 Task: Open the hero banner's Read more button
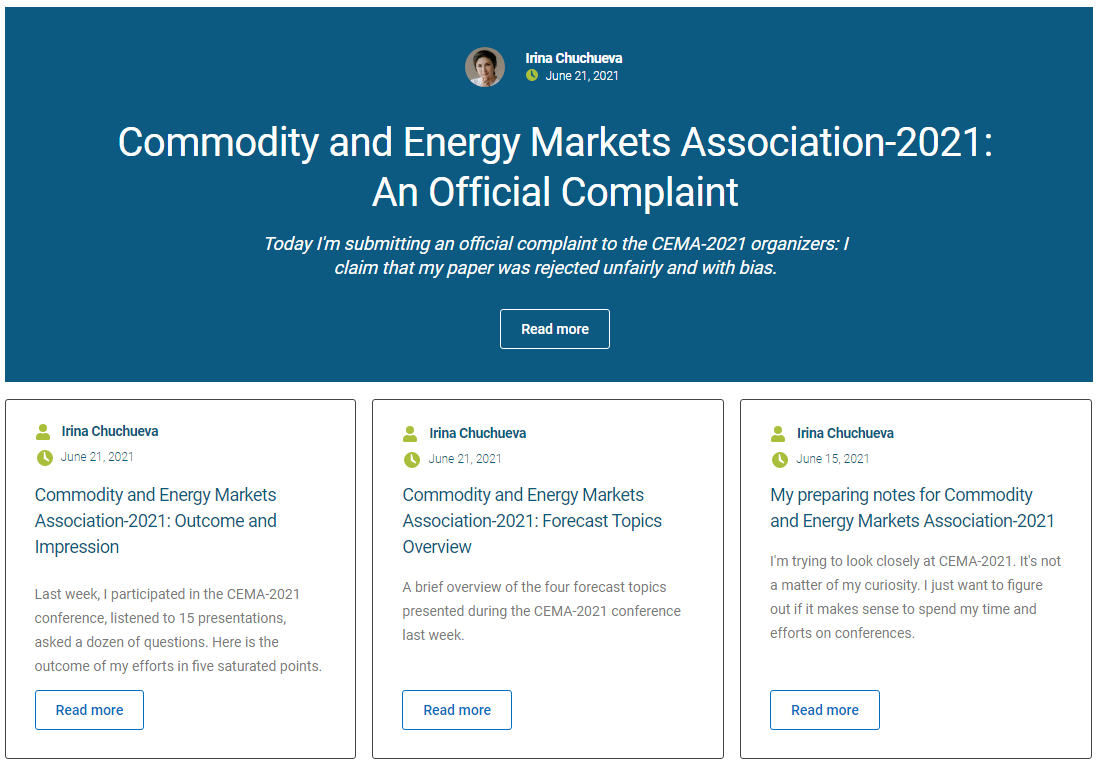tap(555, 329)
